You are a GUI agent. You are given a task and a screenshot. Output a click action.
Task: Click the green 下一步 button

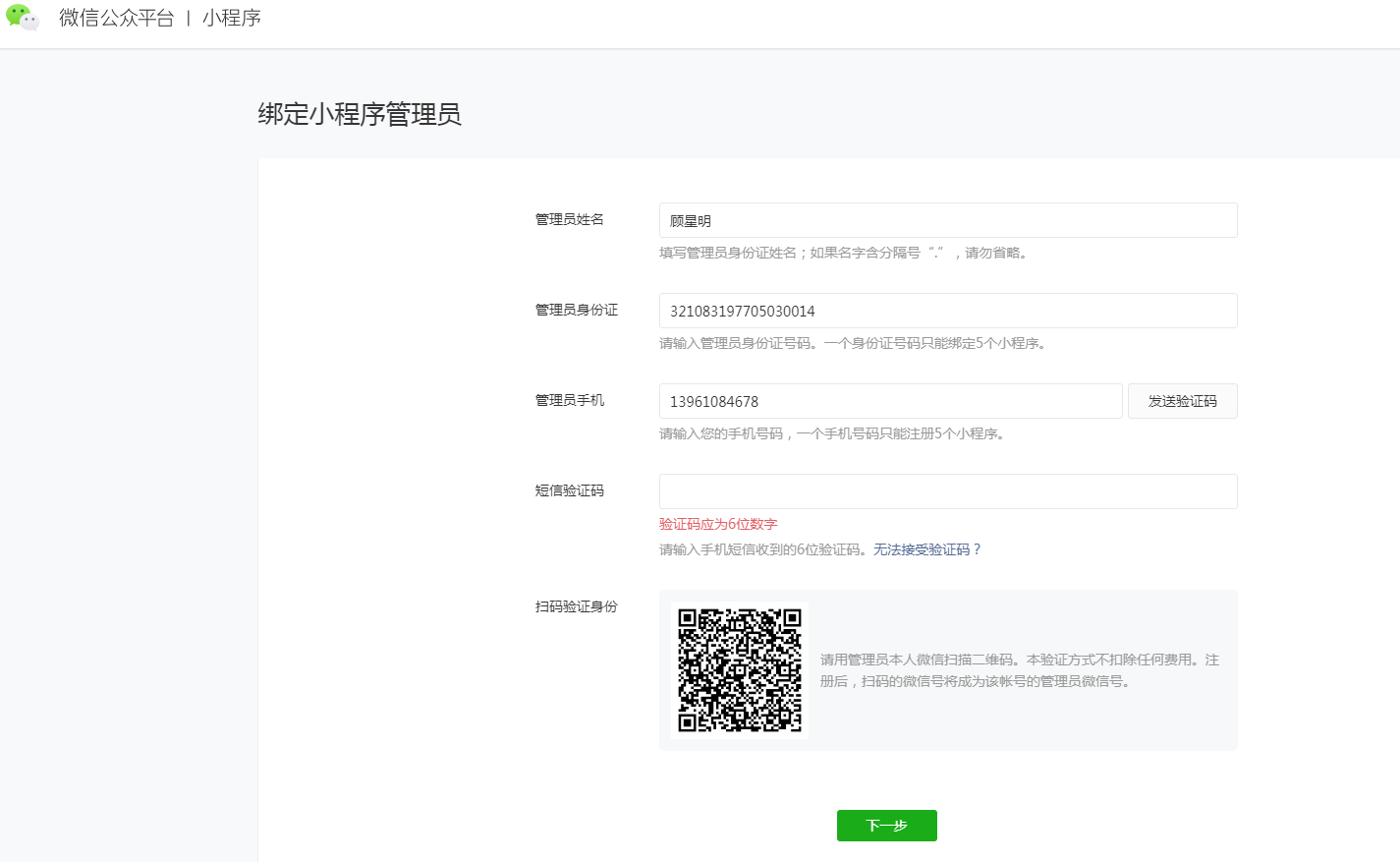click(x=887, y=826)
